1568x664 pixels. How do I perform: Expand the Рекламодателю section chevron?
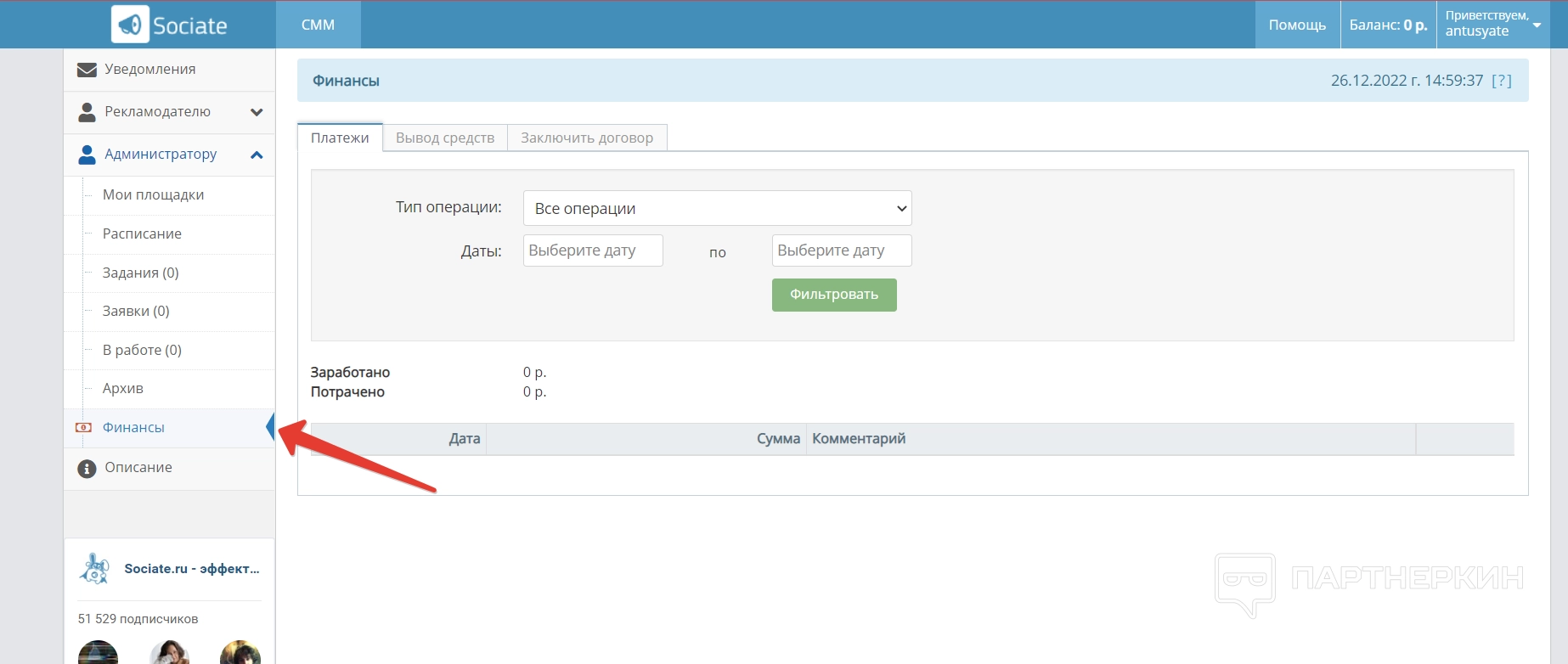[x=257, y=112]
